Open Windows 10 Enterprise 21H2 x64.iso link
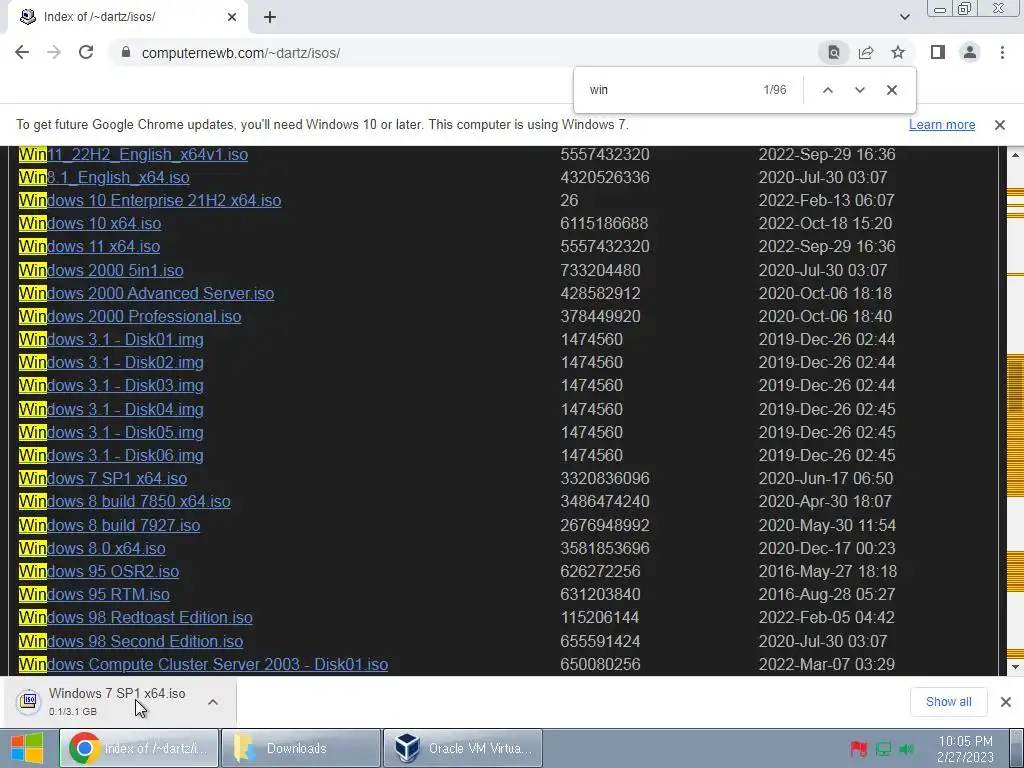The width and height of the screenshot is (1024, 768). pyautogui.click(x=150, y=200)
